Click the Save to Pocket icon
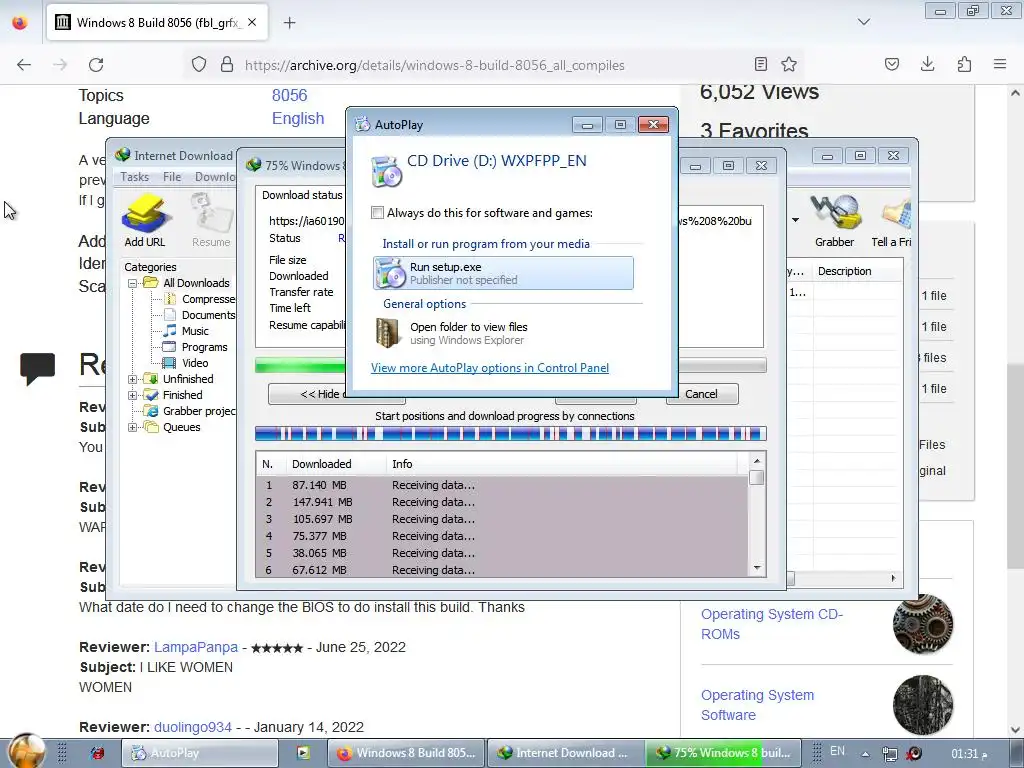The image size is (1024, 768). coord(891,64)
